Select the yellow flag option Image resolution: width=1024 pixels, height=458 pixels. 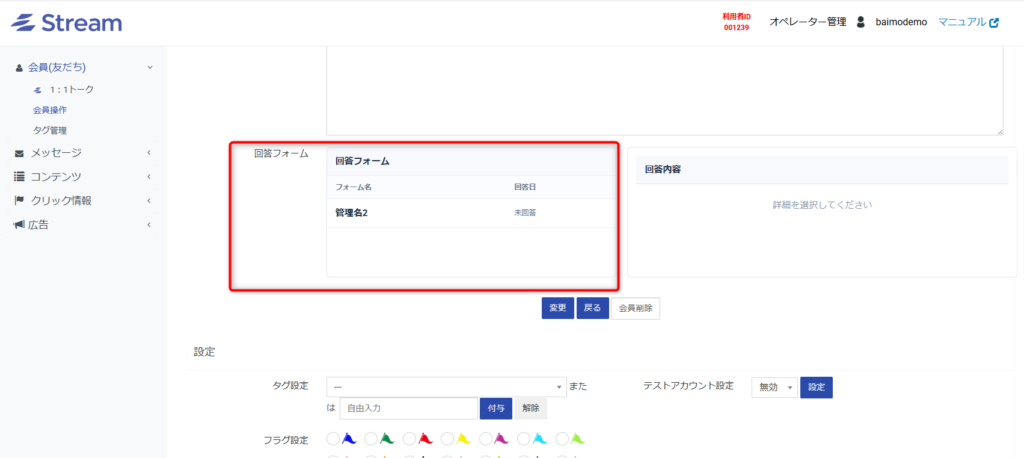pyautogui.click(x=448, y=438)
